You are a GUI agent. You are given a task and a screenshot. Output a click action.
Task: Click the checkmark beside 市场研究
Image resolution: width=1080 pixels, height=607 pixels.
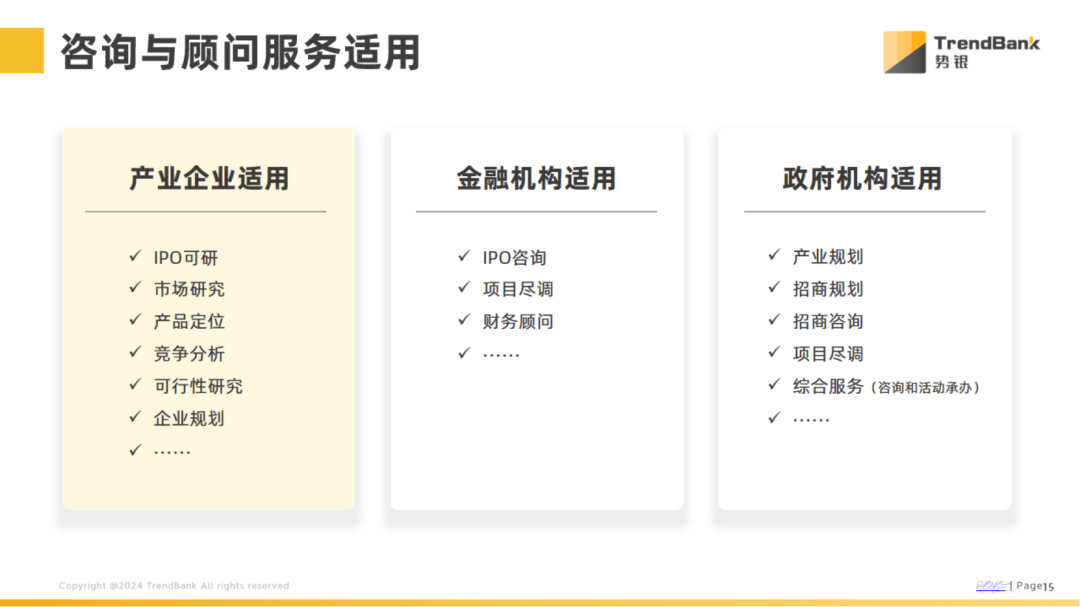[x=135, y=289]
